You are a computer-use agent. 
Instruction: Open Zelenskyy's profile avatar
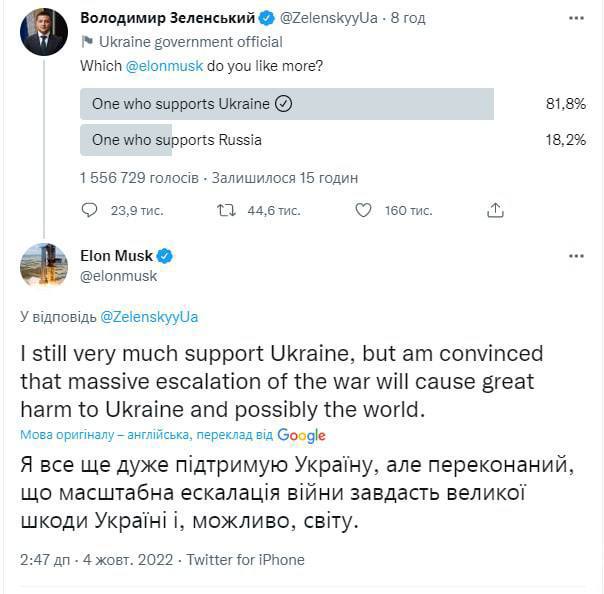point(44,32)
